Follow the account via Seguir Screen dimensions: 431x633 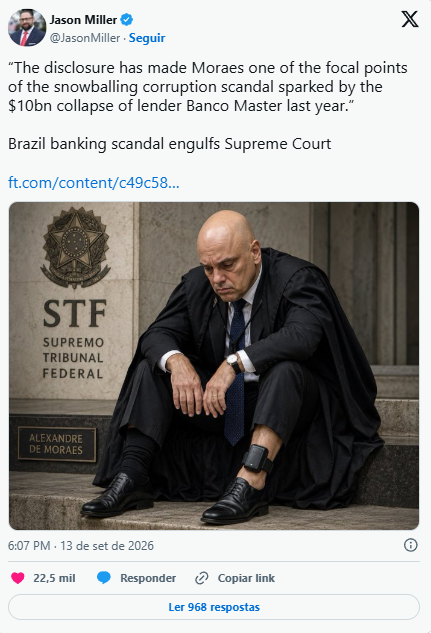(x=147, y=38)
